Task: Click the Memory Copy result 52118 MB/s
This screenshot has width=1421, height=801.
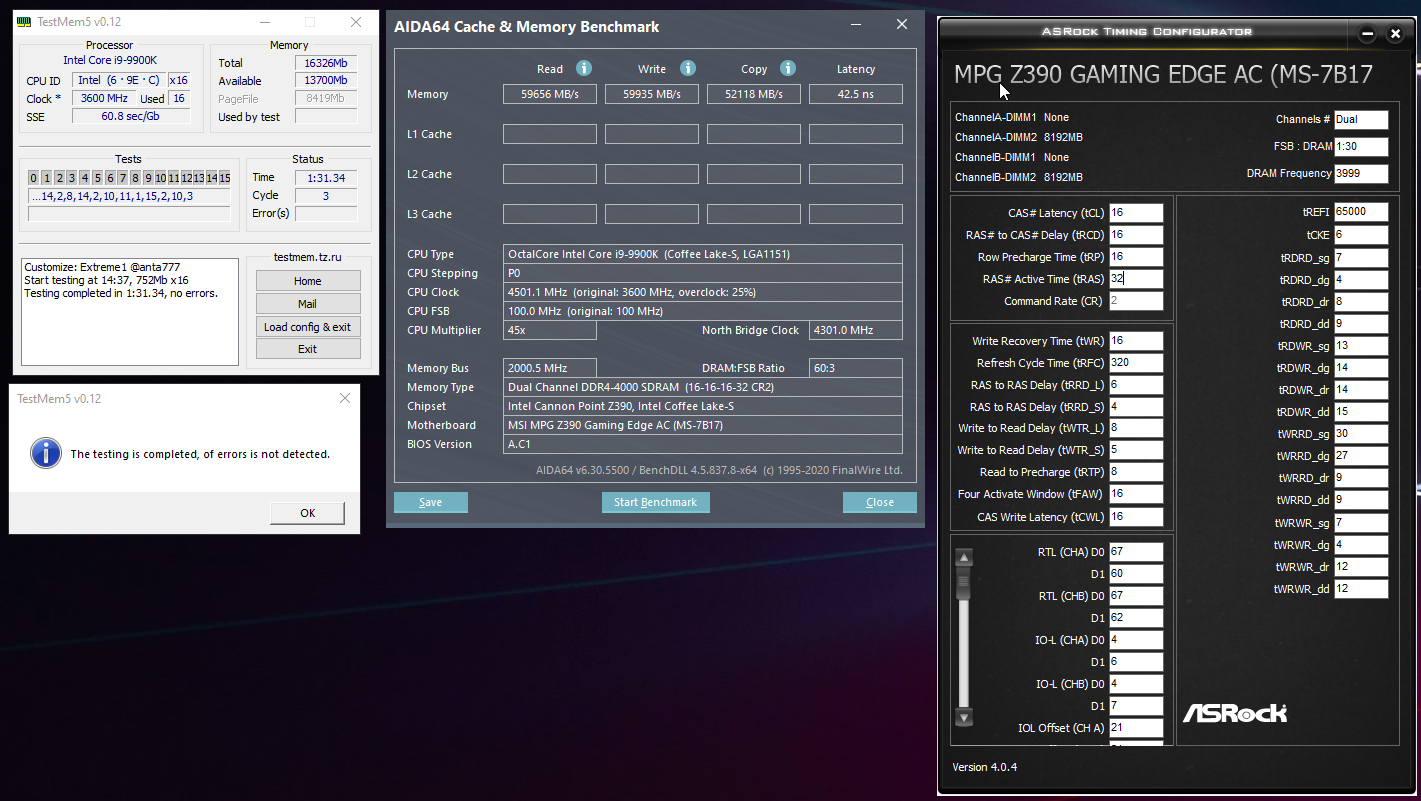Action: [754, 94]
